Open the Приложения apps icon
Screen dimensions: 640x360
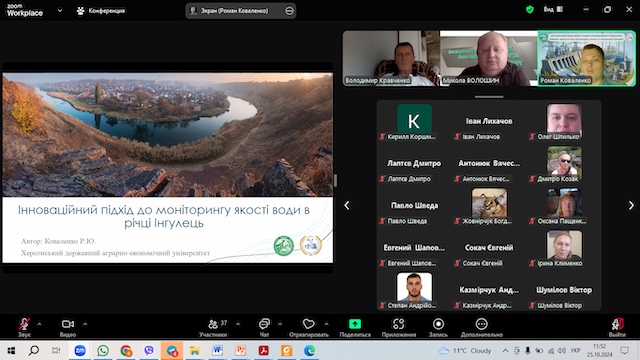pyautogui.click(x=398, y=324)
